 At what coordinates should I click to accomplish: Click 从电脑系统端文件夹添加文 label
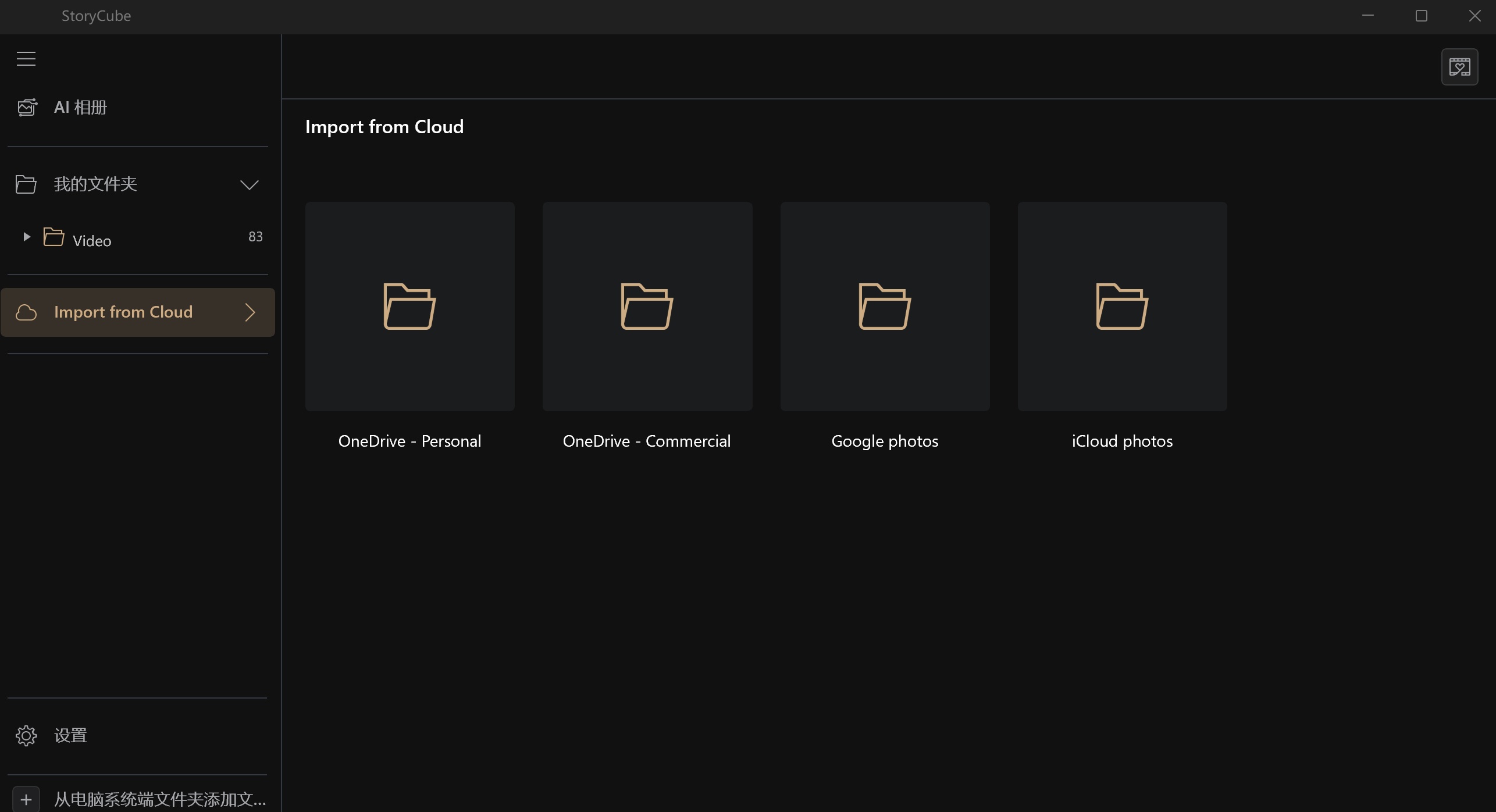[160, 800]
